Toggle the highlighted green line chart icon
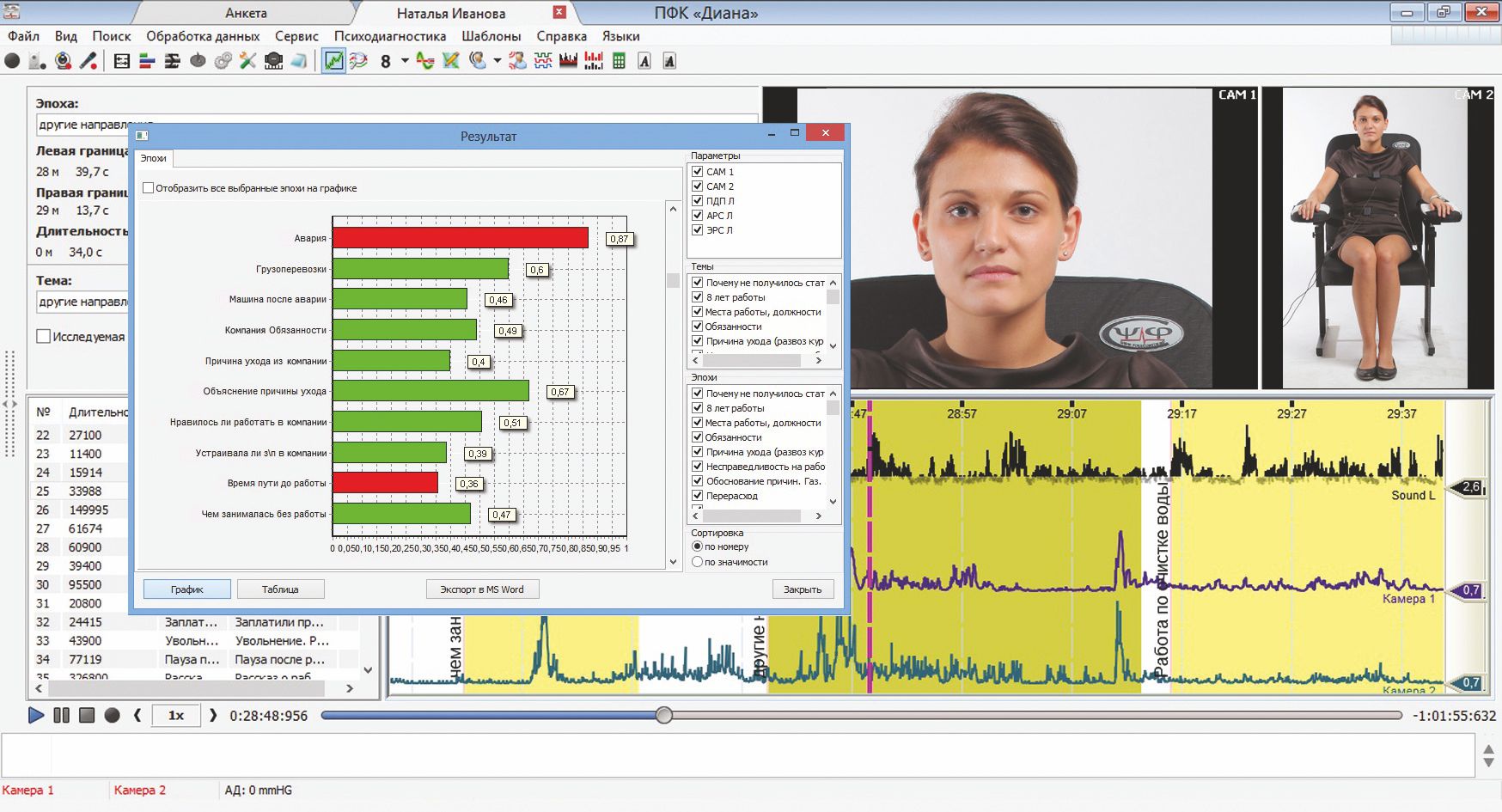This screenshot has width=1502, height=812. 333,61
